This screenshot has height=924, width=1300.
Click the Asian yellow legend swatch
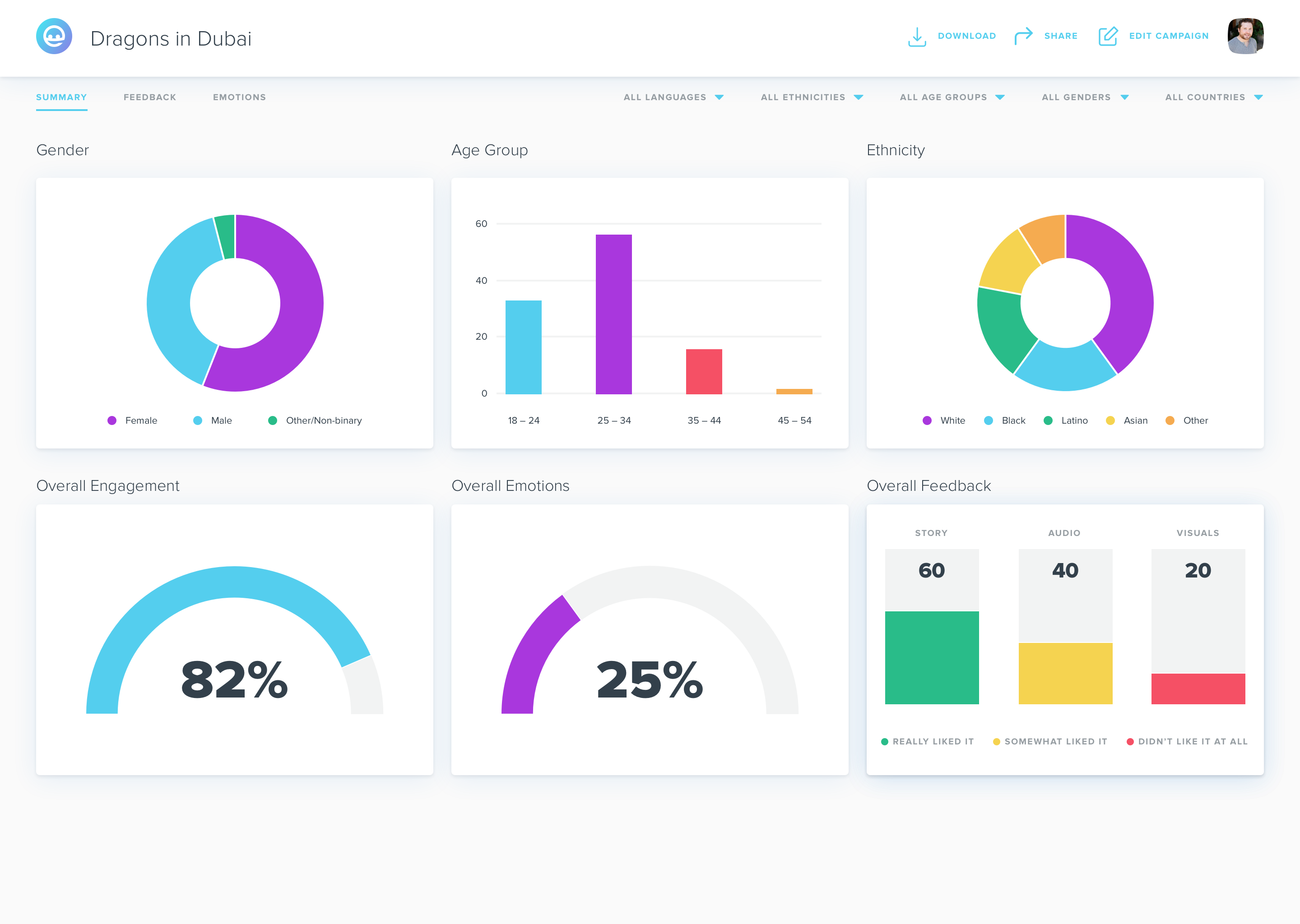1110,420
